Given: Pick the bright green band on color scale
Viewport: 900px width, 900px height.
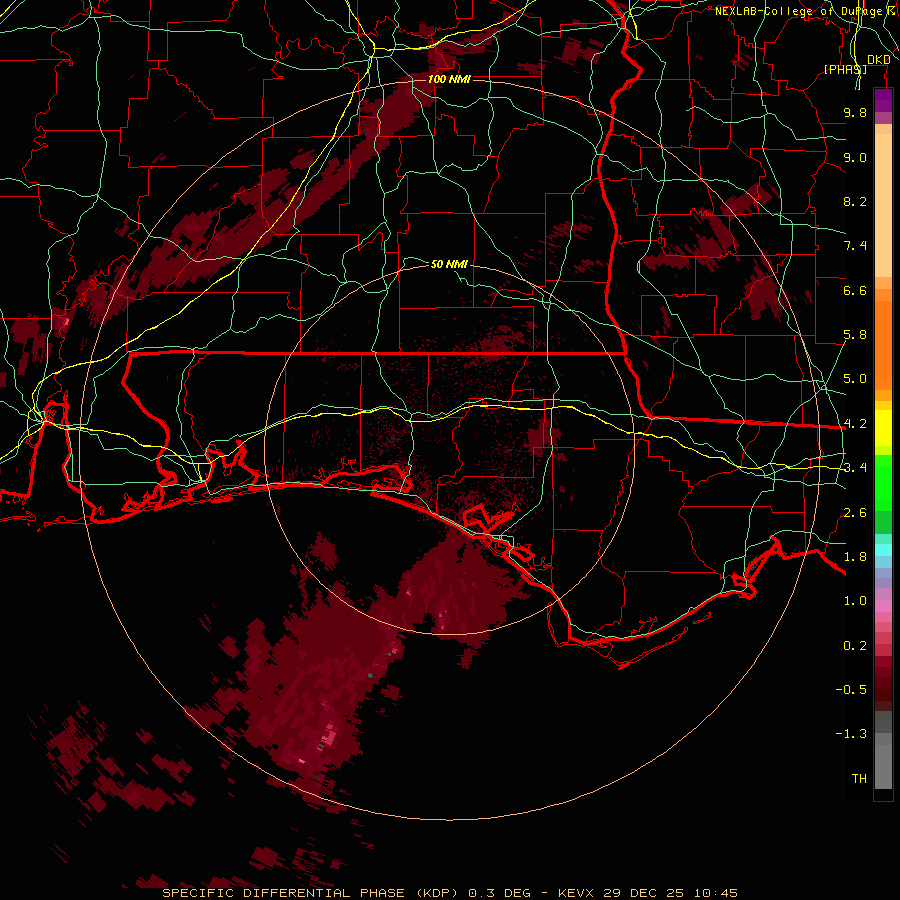Looking at the screenshot, I should tap(883, 483).
